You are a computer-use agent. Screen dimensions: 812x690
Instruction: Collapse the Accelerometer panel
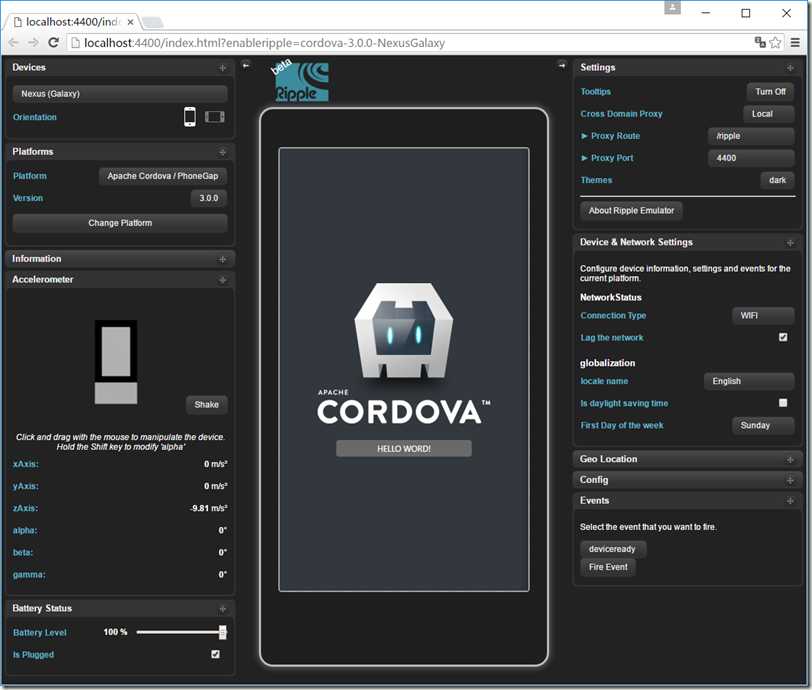pyautogui.click(x=223, y=280)
